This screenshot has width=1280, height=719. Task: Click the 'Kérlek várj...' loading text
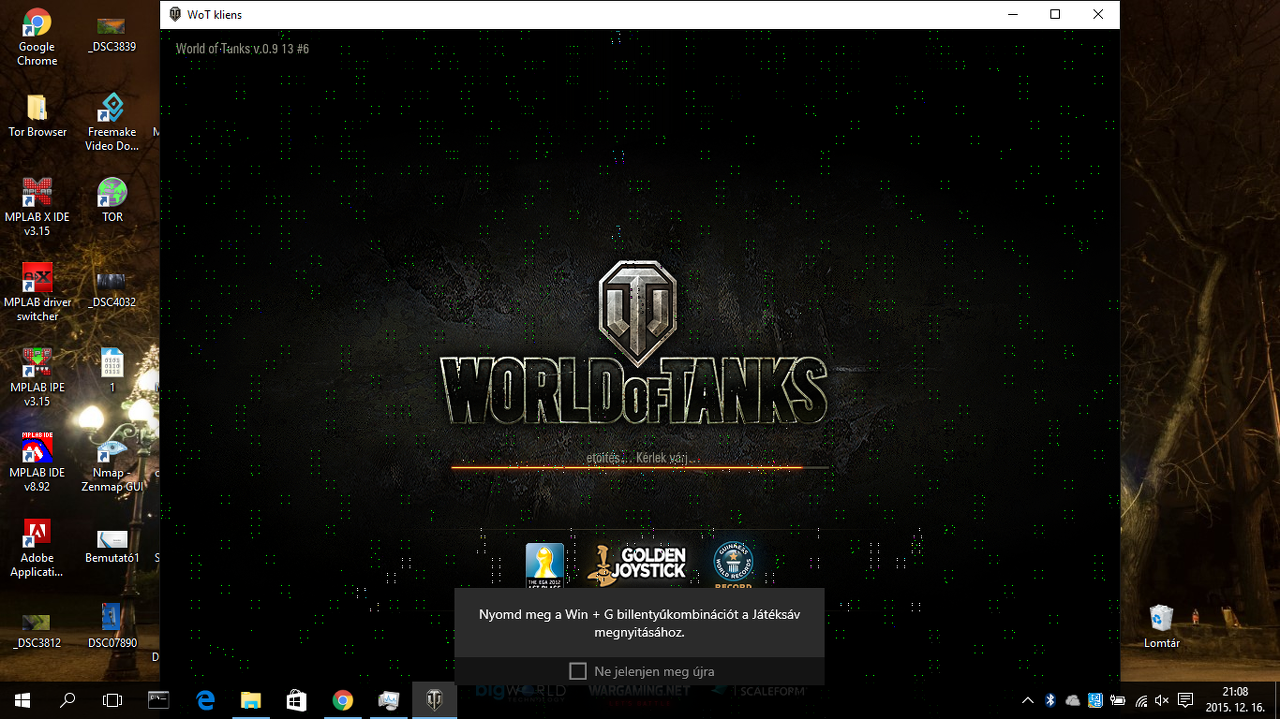pyautogui.click(x=668, y=458)
